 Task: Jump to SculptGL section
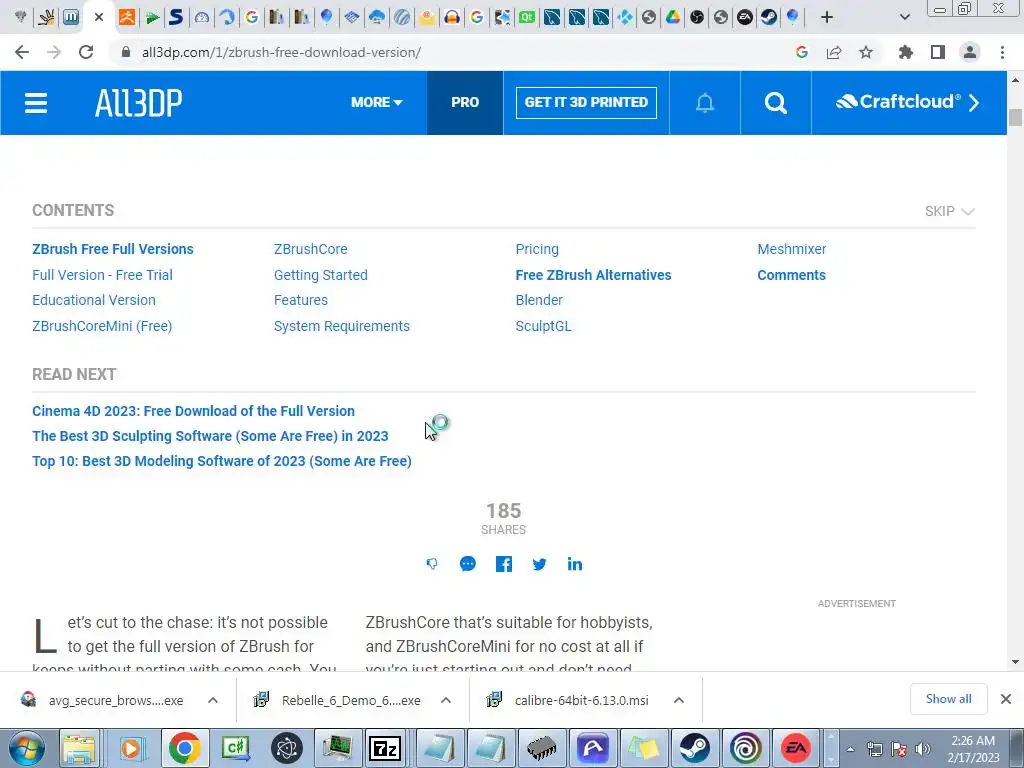pyautogui.click(x=543, y=326)
